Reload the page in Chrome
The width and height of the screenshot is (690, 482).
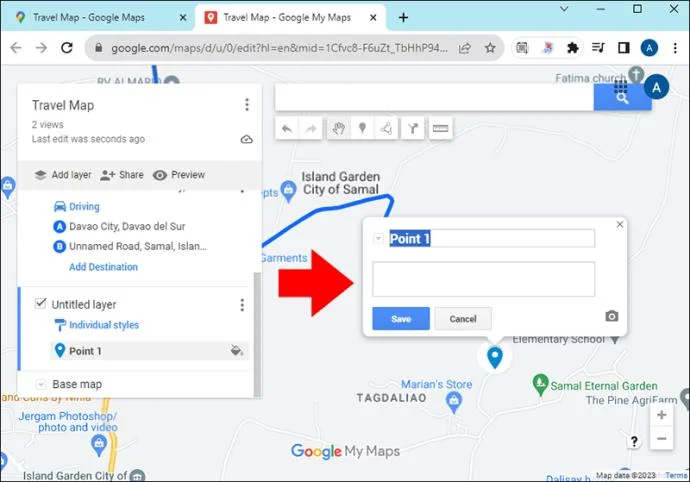click(67, 48)
